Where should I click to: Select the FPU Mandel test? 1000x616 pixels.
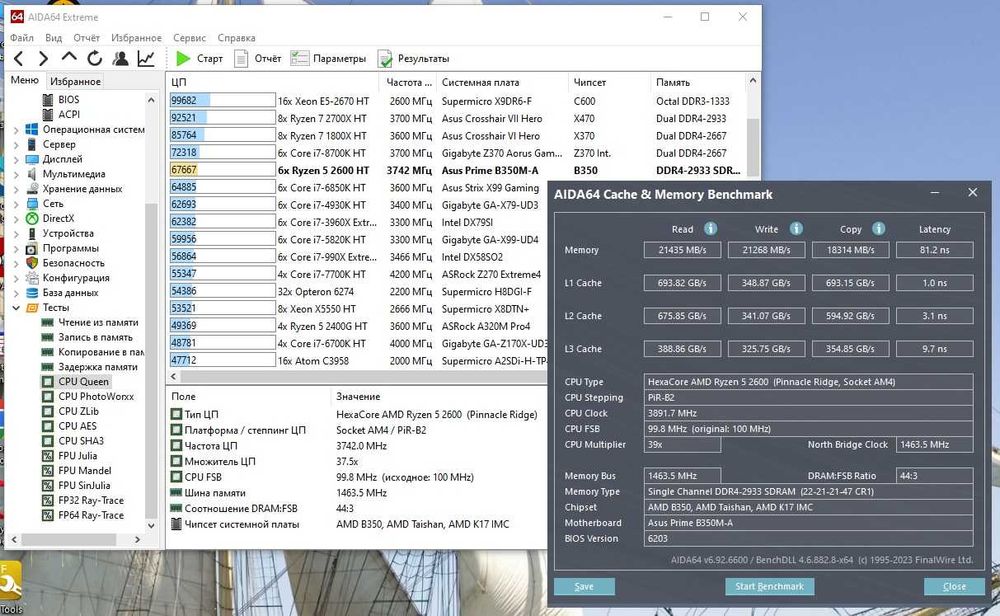85,471
